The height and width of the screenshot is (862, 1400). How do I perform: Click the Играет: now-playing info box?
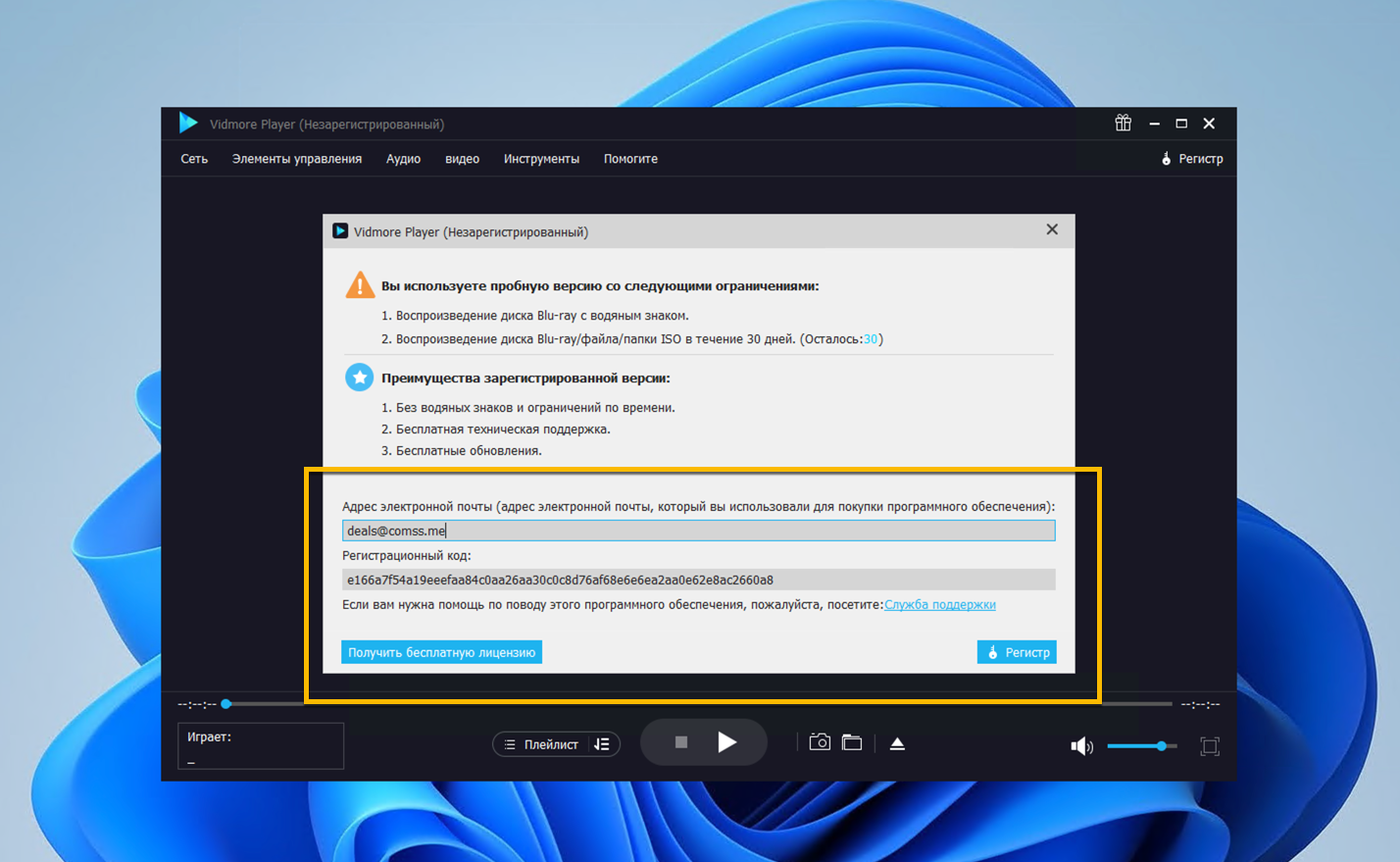pyautogui.click(x=261, y=746)
